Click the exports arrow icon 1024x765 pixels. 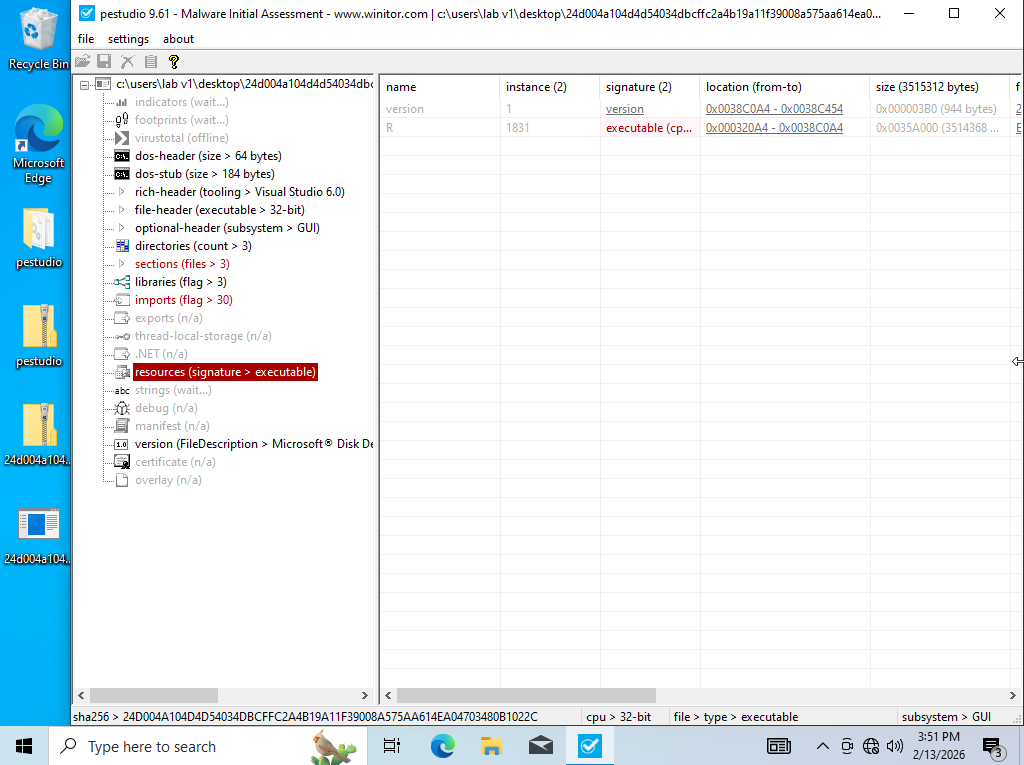click(x=122, y=318)
